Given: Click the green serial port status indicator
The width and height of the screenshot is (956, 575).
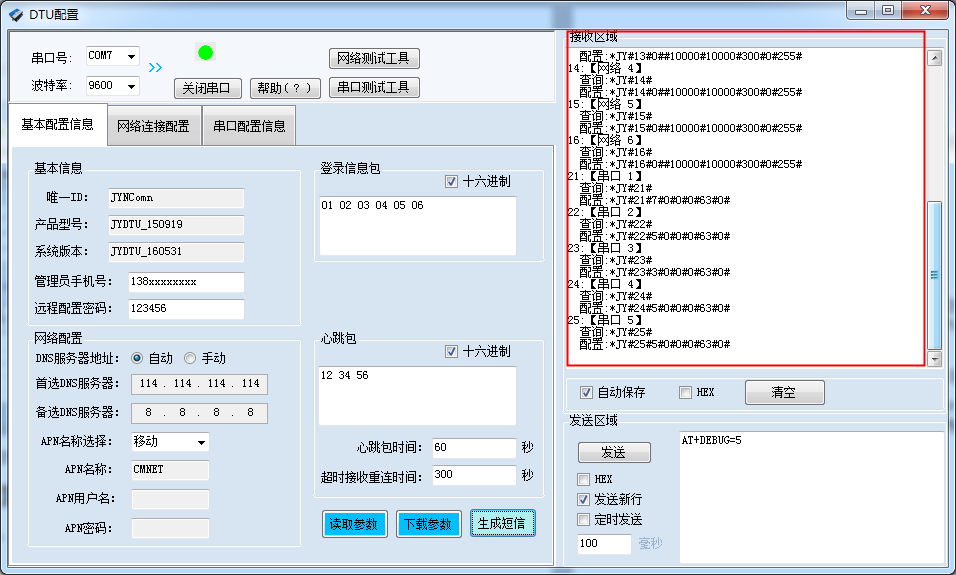Looking at the screenshot, I should (206, 52).
